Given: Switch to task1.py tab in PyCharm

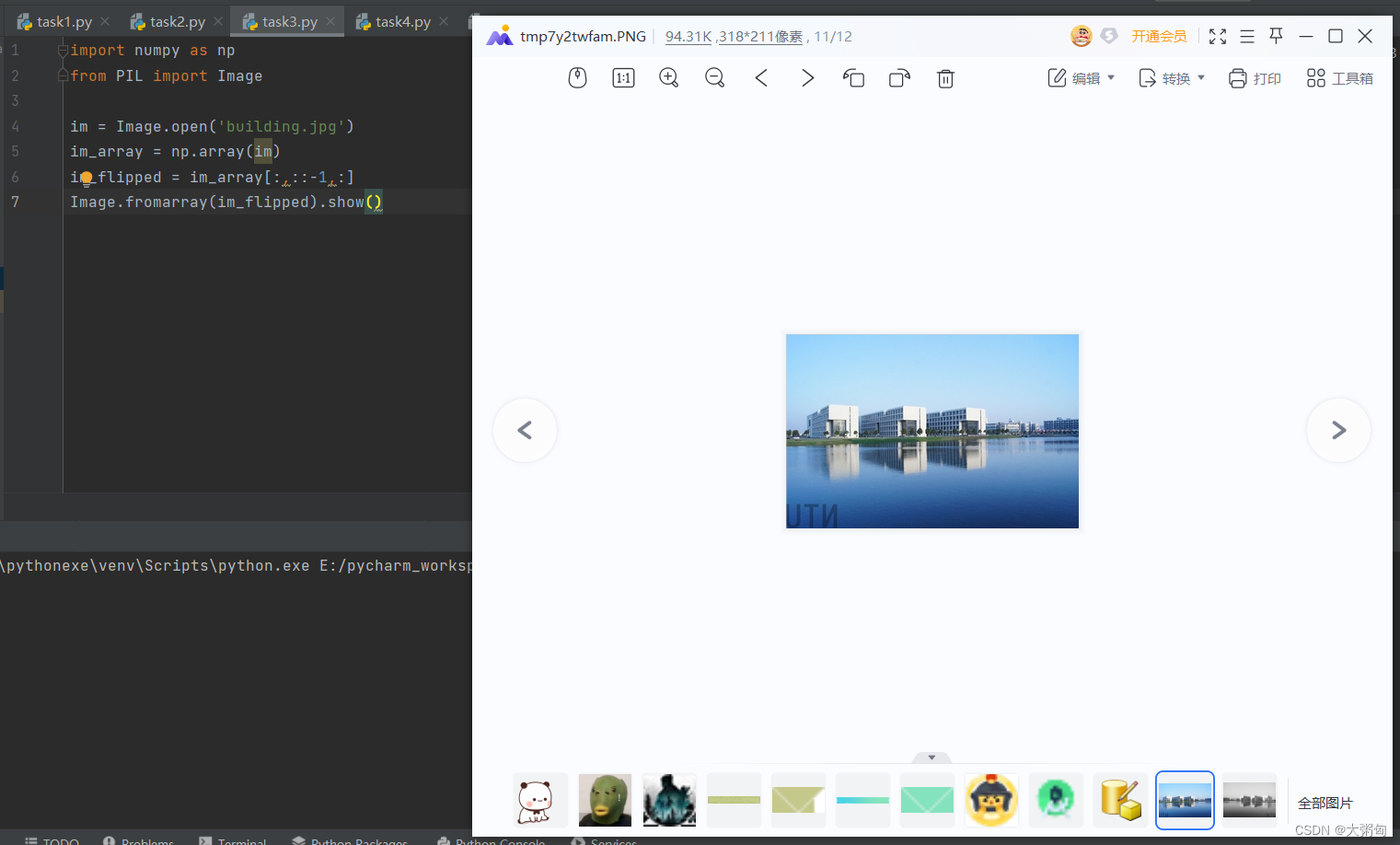Looking at the screenshot, I should coord(64,21).
